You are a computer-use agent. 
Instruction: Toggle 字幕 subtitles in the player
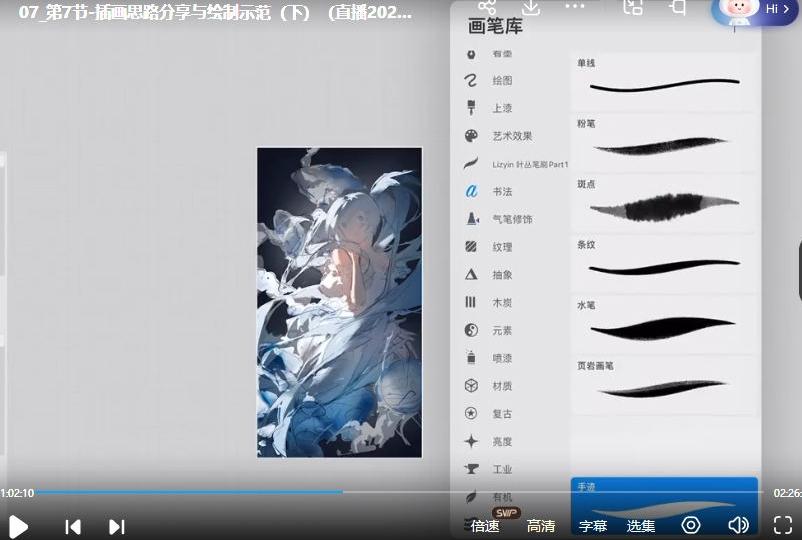[593, 526]
